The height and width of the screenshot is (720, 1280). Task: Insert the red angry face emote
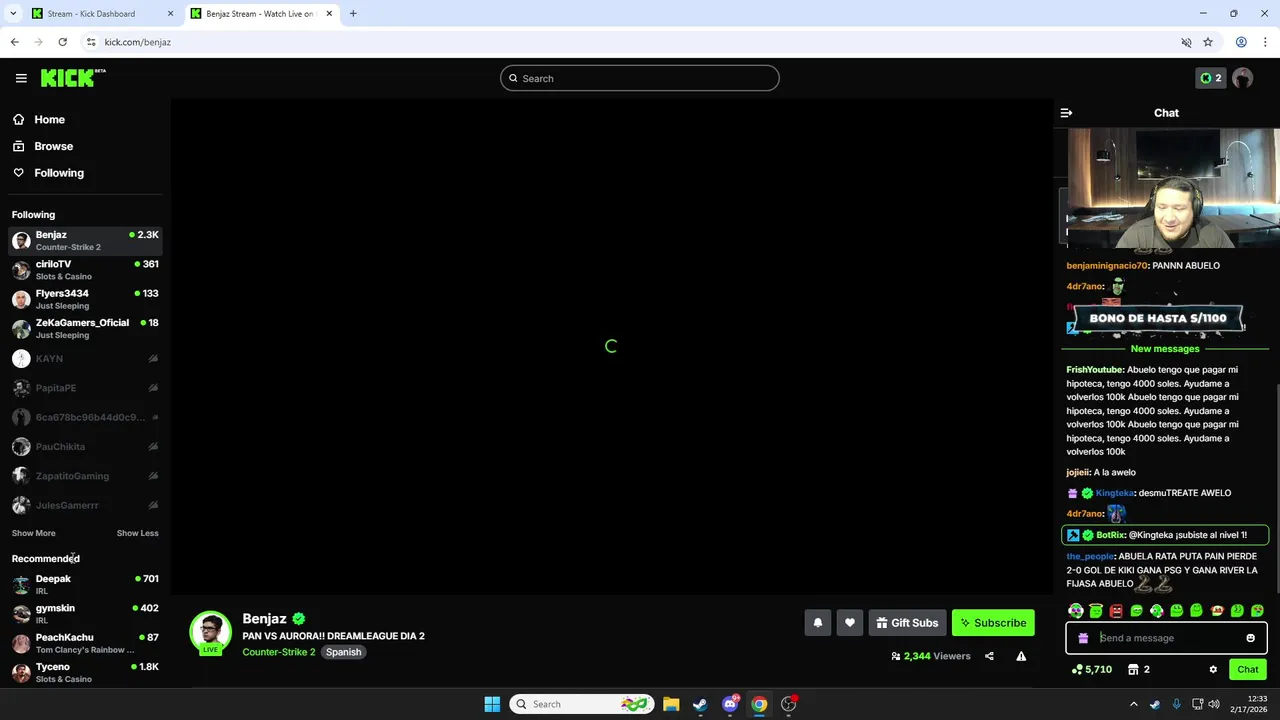(x=1116, y=610)
